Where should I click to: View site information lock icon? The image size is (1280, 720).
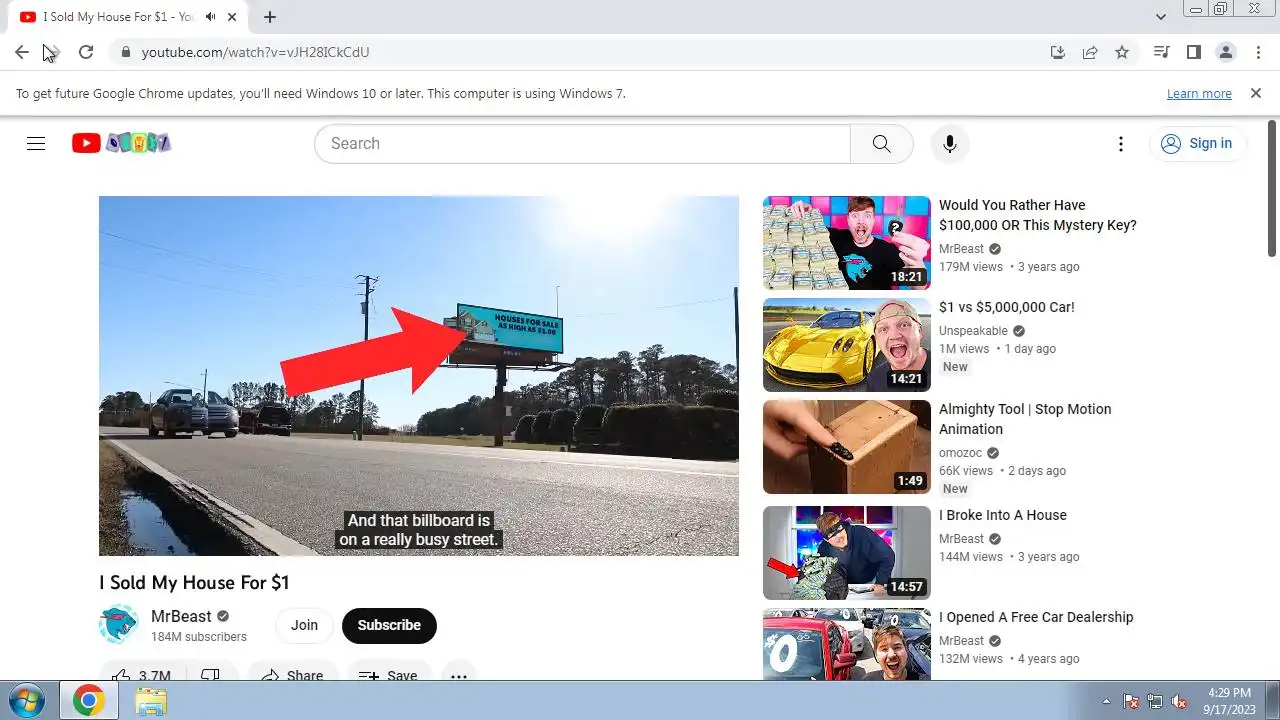125,52
